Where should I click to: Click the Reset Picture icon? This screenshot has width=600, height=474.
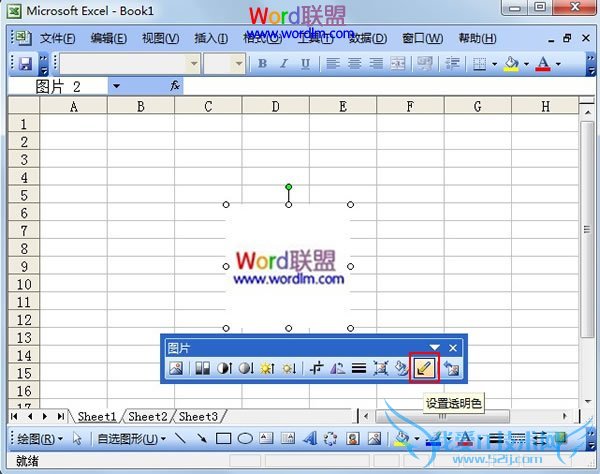(452, 368)
